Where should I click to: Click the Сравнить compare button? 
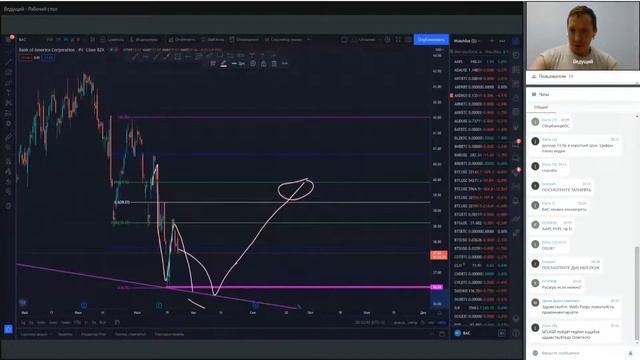tap(112, 40)
